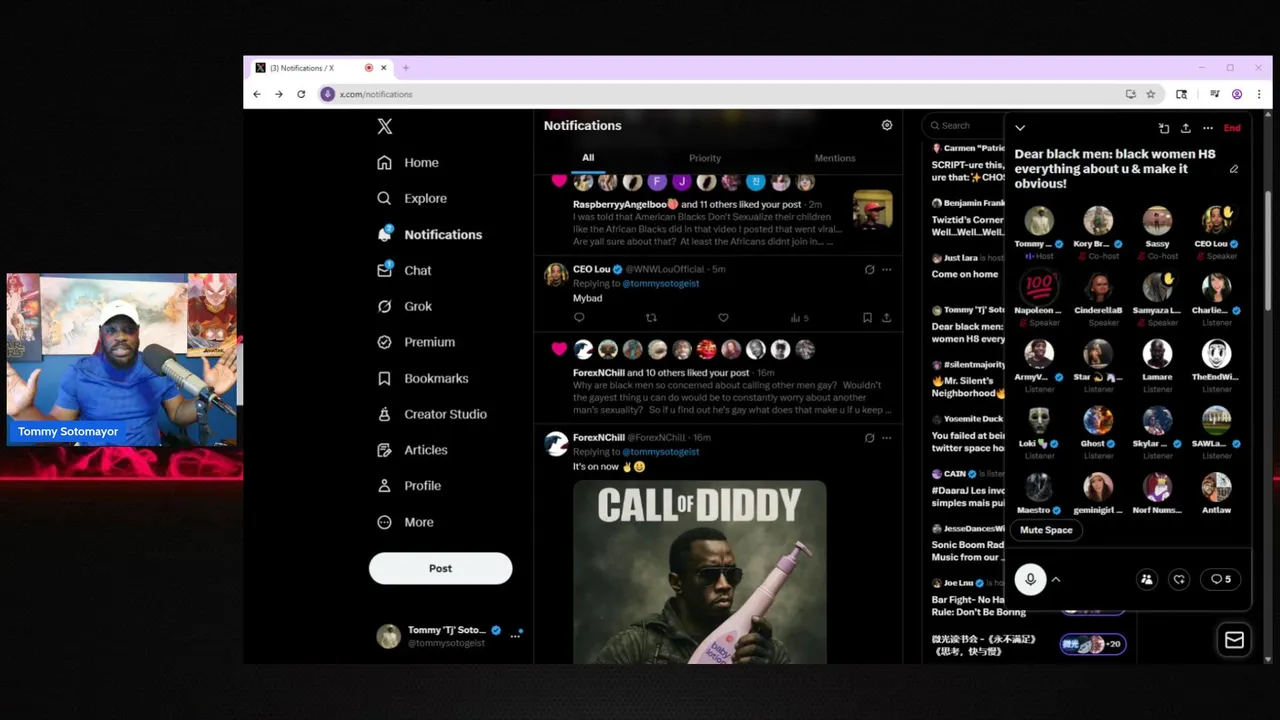Open Chrome's three-dot menu
The width and height of the screenshot is (1280, 720).
(1257, 94)
